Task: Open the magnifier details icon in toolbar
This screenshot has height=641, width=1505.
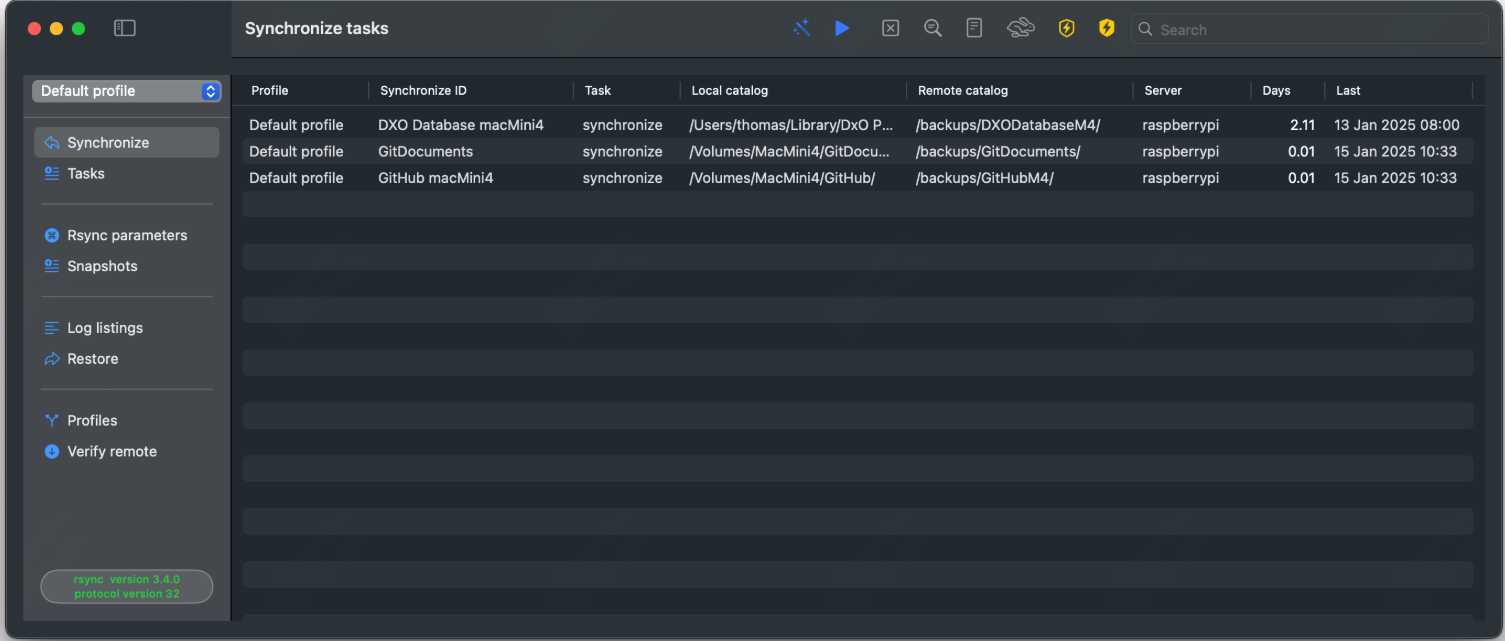Action: click(932, 29)
